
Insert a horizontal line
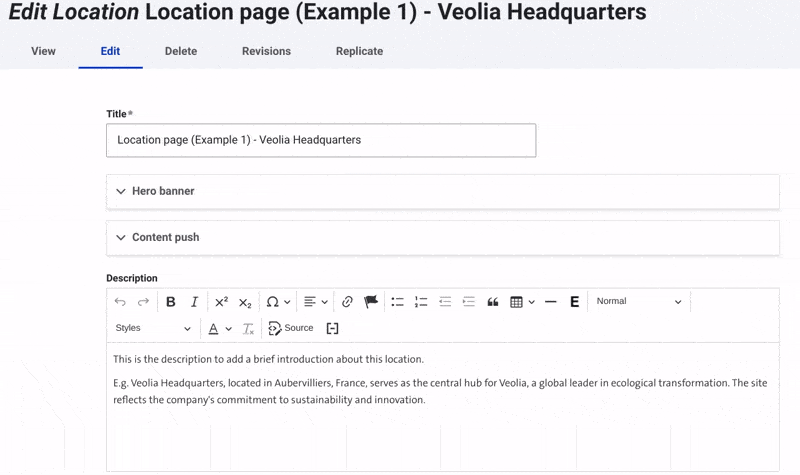coord(551,302)
